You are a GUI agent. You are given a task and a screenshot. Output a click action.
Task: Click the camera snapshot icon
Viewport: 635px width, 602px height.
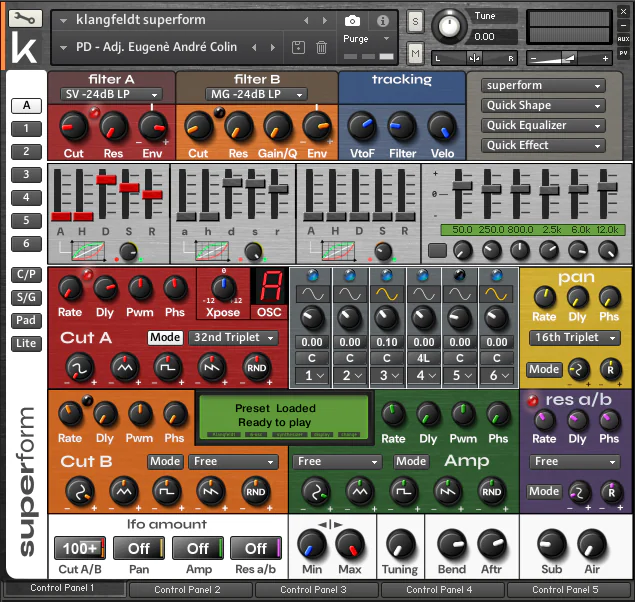point(352,21)
